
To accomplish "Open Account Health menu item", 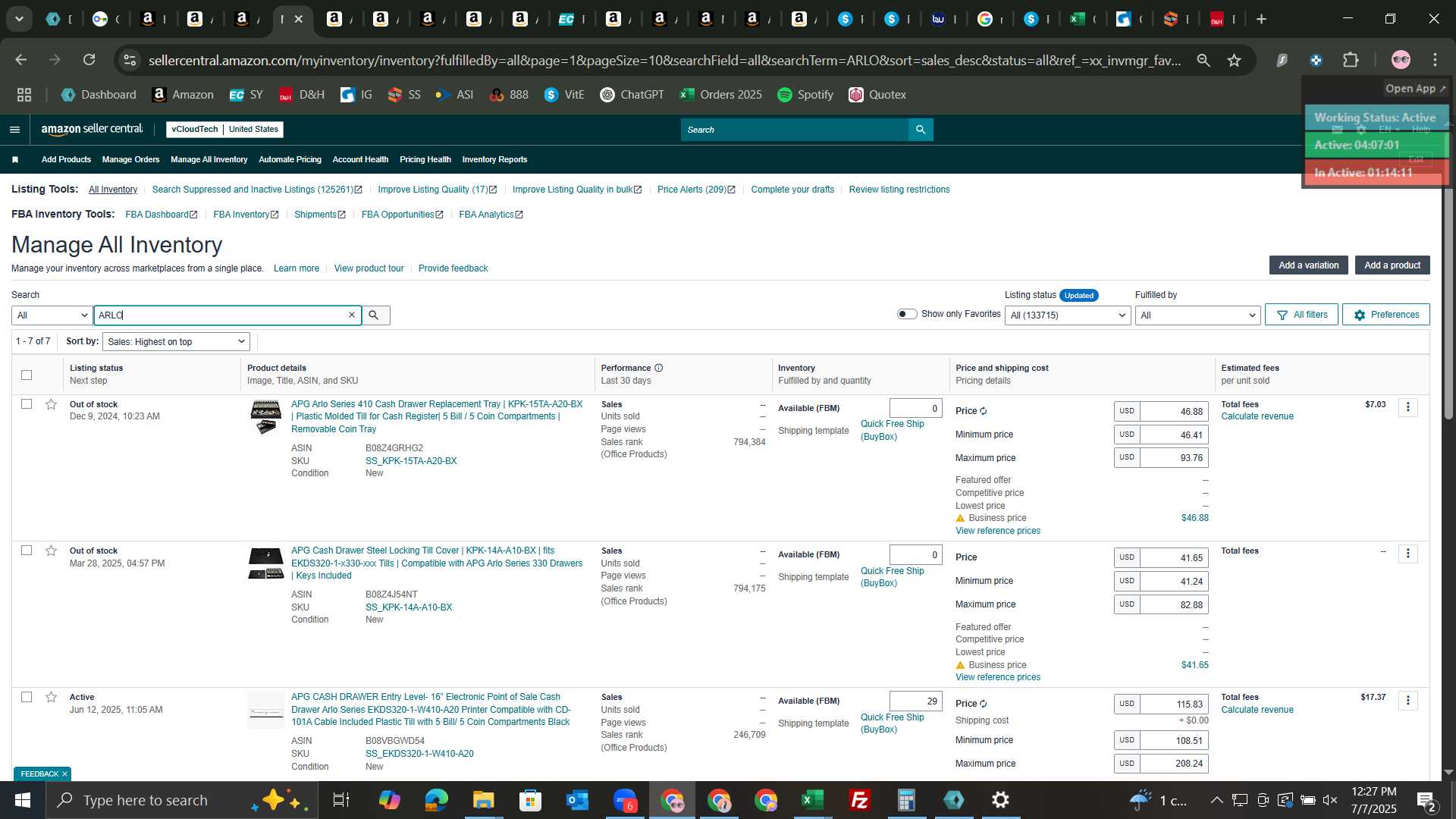I will (x=360, y=160).
